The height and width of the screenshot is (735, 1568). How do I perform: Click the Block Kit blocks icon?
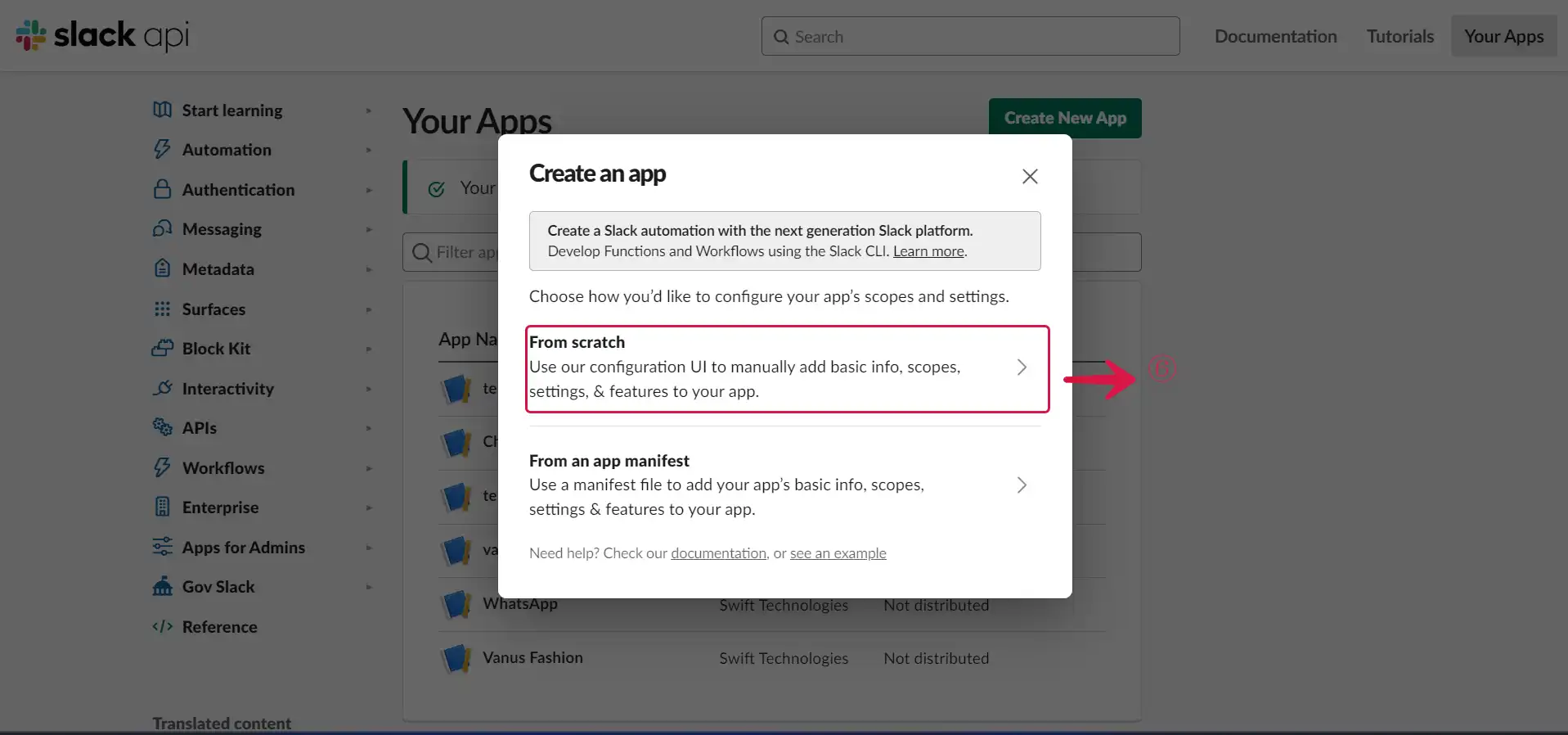pyautogui.click(x=162, y=348)
